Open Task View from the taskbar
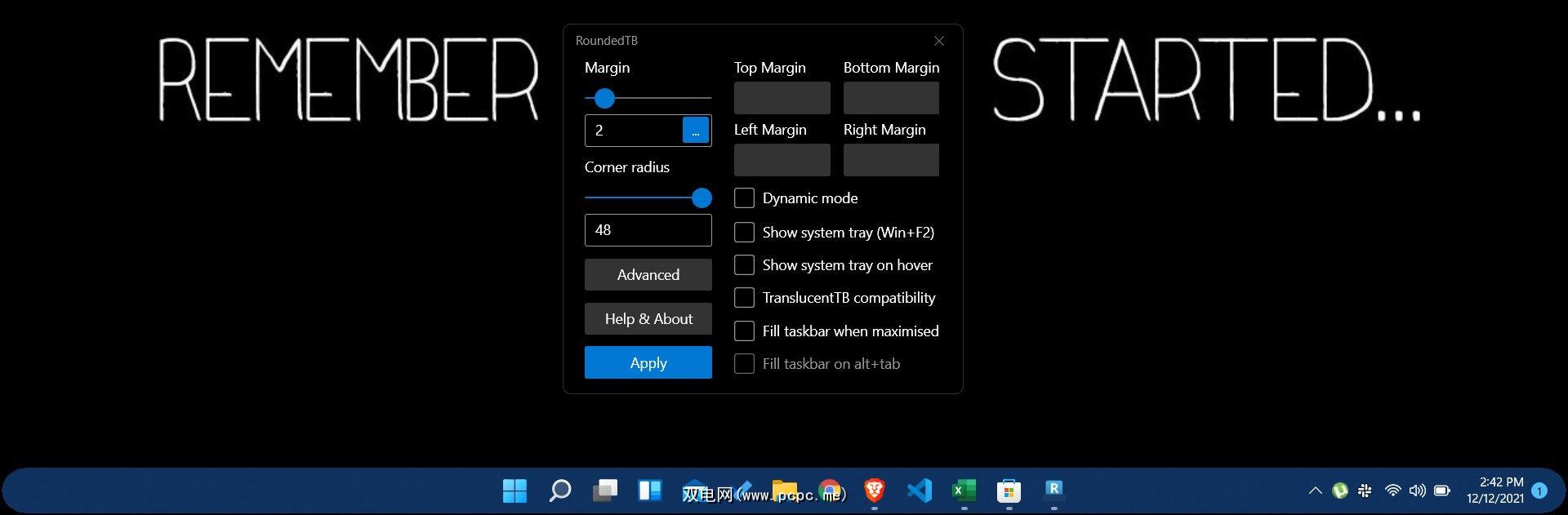The image size is (1568, 515). (x=604, y=491)
